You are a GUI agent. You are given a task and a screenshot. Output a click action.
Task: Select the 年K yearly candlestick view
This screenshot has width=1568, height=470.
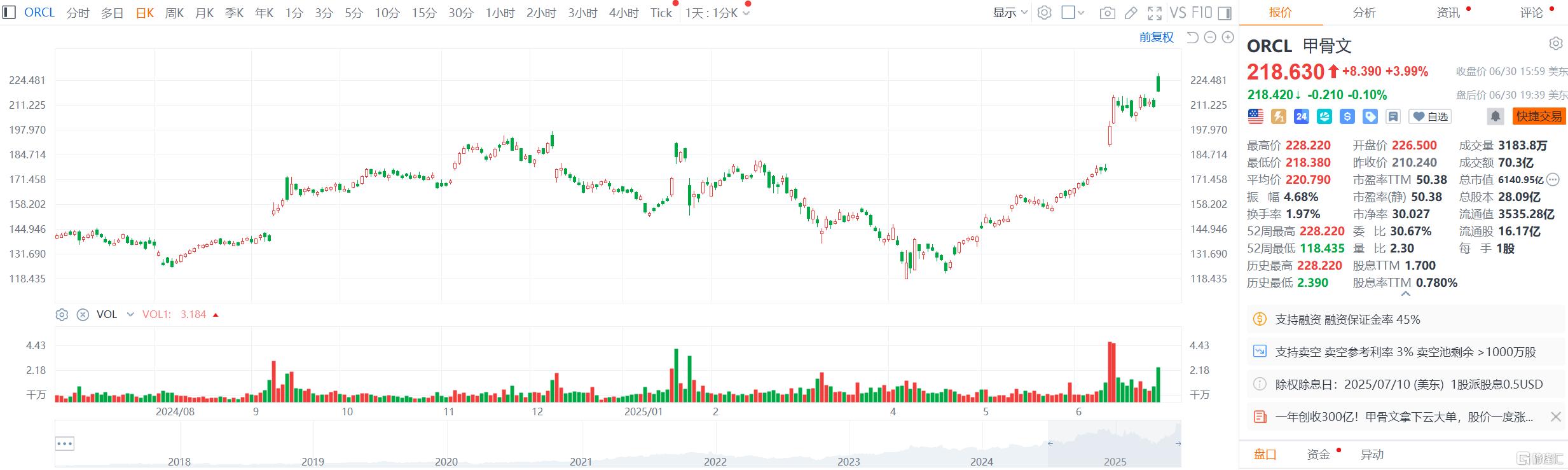click(264, 13)
